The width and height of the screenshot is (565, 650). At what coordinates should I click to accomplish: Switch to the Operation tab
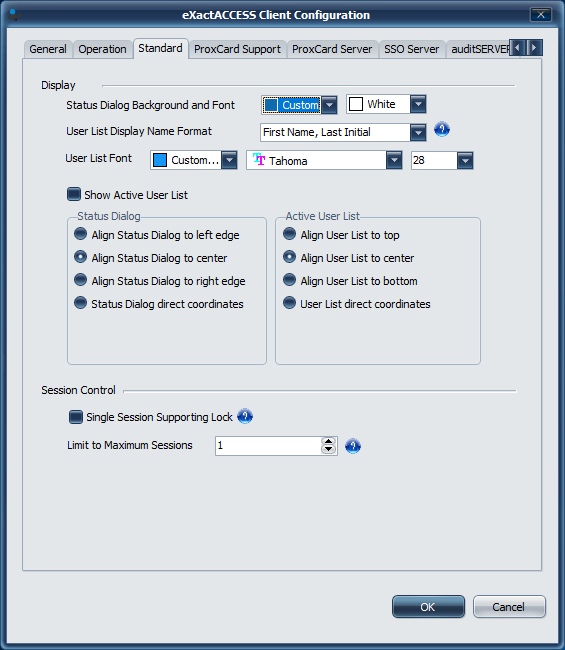102,49
